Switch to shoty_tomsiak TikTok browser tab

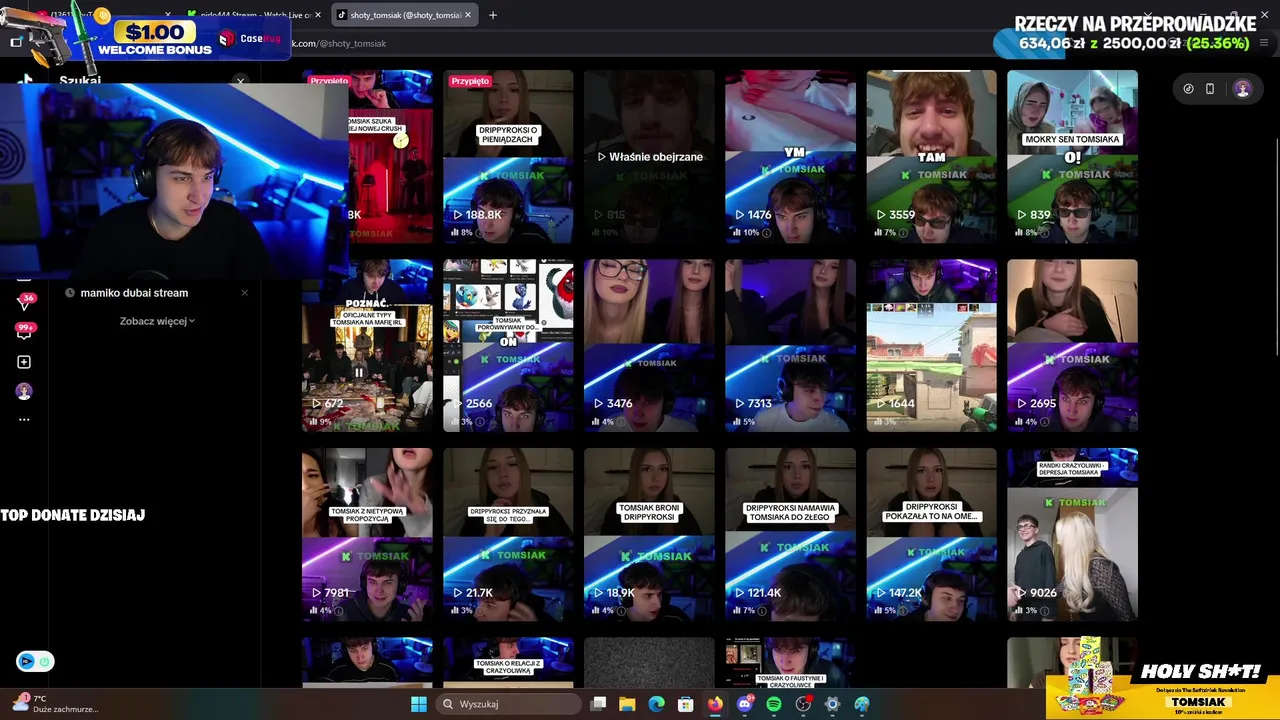[405, 15]
